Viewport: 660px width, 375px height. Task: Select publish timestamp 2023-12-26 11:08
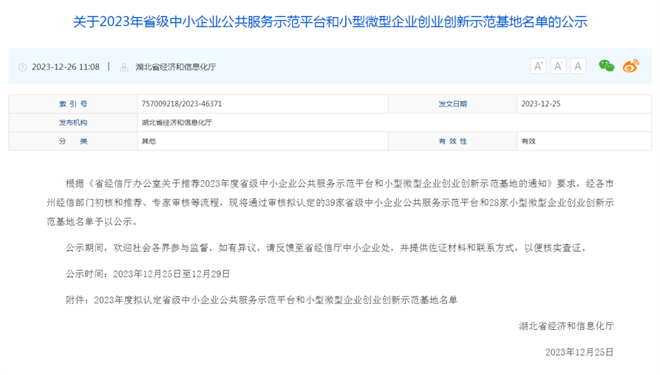(x=66, y=67)
